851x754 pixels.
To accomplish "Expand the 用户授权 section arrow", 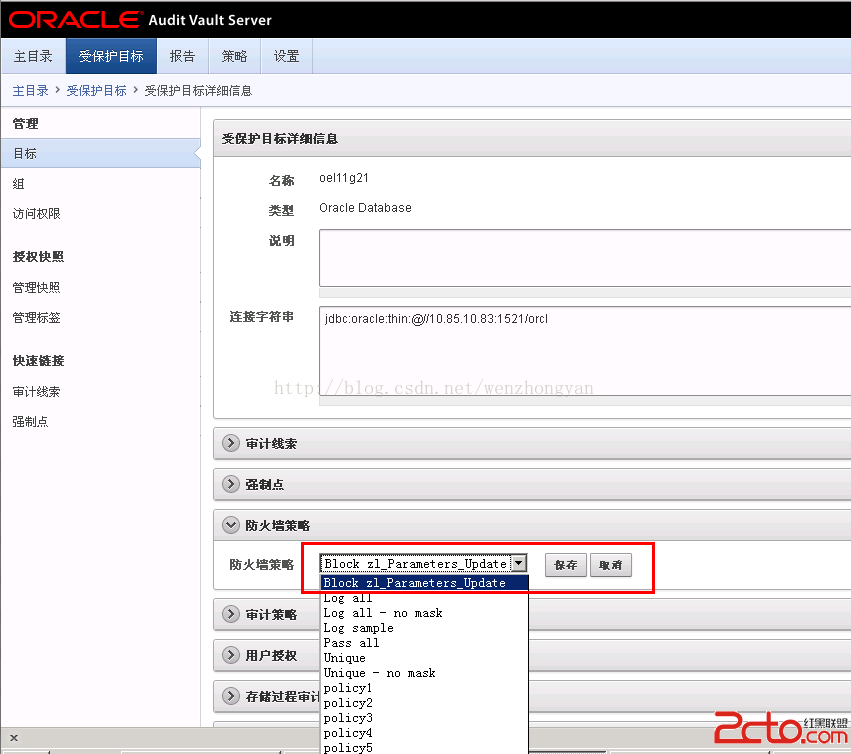I will point(231,655).
